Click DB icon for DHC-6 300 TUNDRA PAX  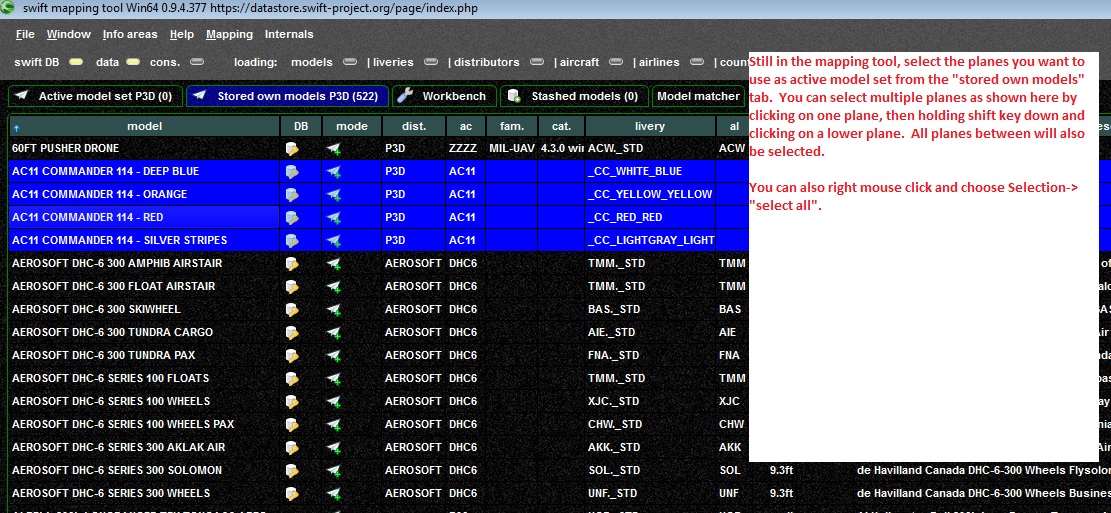pyautogui.click(x=291, y=355)
